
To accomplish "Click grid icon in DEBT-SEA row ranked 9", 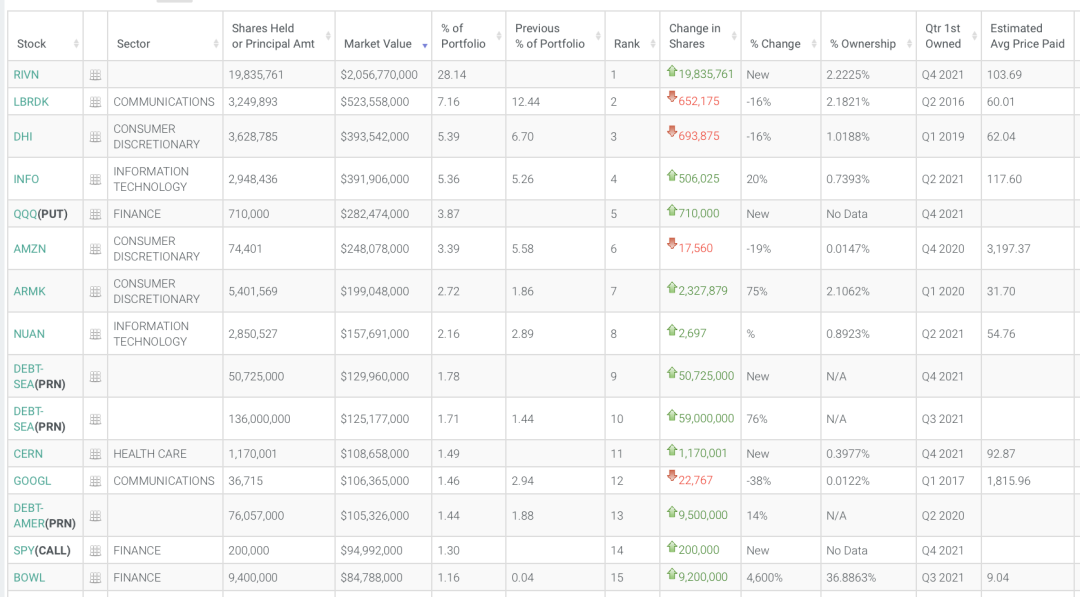I will point(95,377).
